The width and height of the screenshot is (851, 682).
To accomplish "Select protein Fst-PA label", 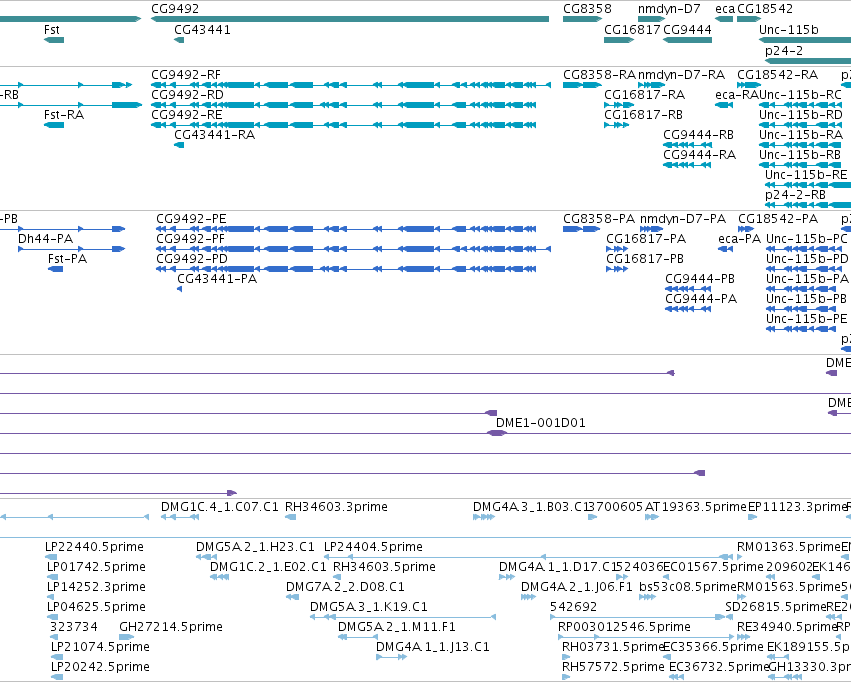I will (67, 259).
